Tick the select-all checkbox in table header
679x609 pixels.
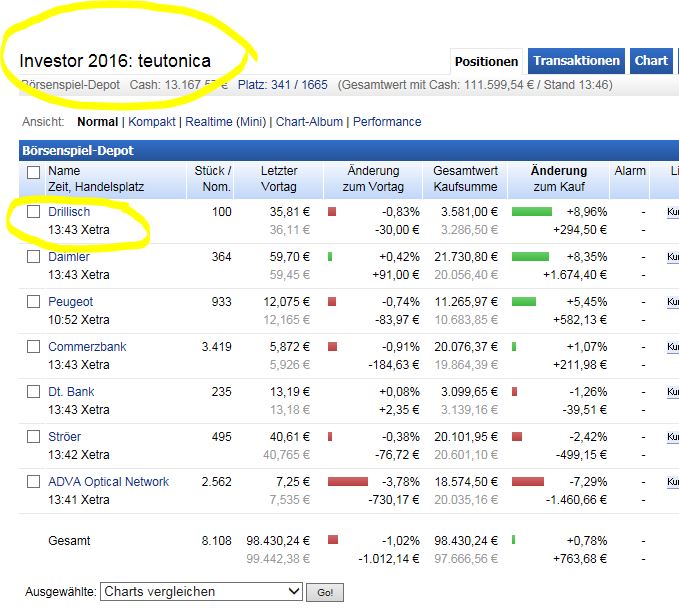33,172
